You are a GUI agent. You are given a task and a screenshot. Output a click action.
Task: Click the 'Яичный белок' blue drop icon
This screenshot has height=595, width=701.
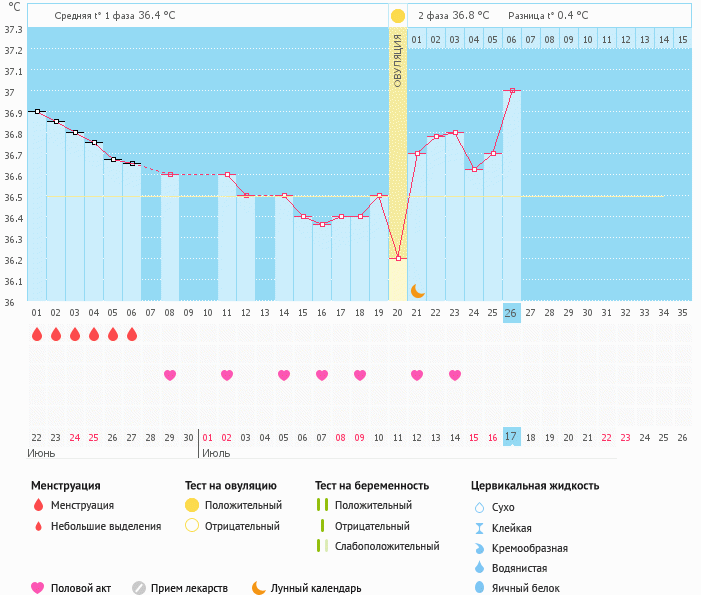[x=479, y=588]
